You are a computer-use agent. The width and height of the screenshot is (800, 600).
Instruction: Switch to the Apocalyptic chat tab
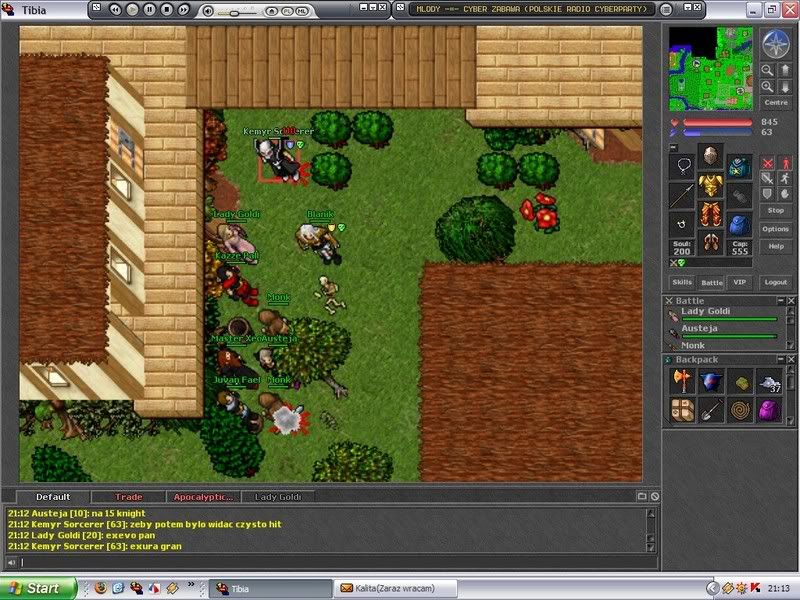[x=203, y=496]
